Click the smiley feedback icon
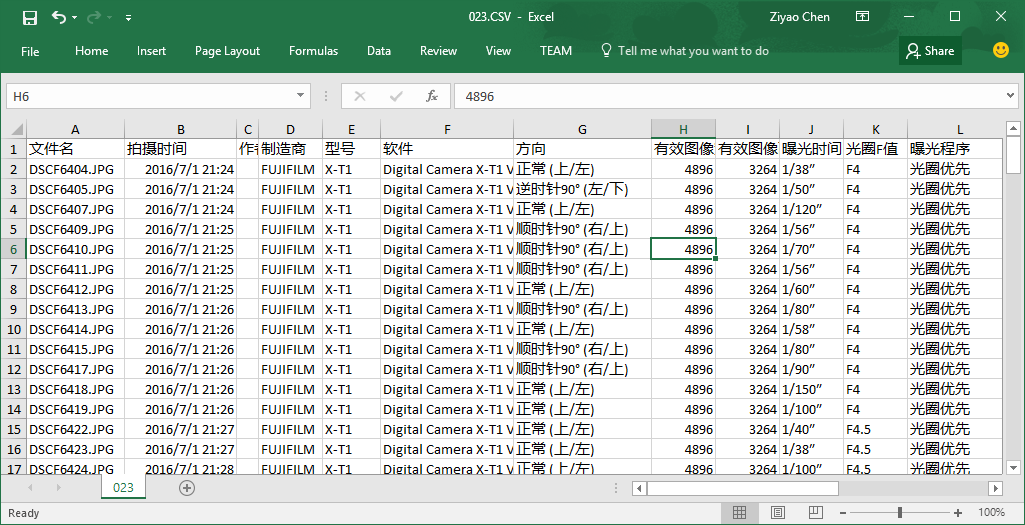The image size is (1025, 525). [x=1001, y=50]
